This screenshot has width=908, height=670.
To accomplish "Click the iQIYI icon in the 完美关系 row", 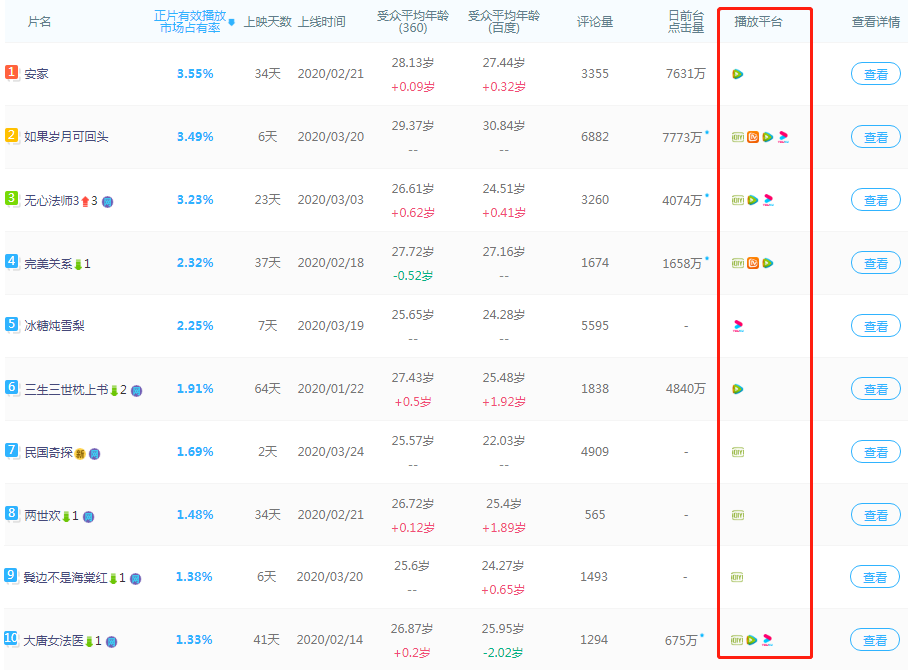I will (738, 263).
